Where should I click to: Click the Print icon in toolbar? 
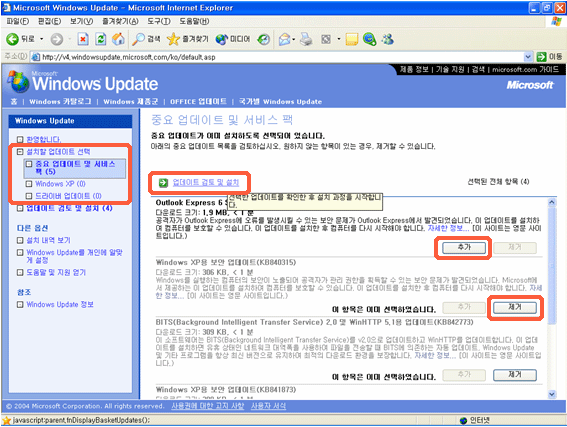tap(306, 39)
